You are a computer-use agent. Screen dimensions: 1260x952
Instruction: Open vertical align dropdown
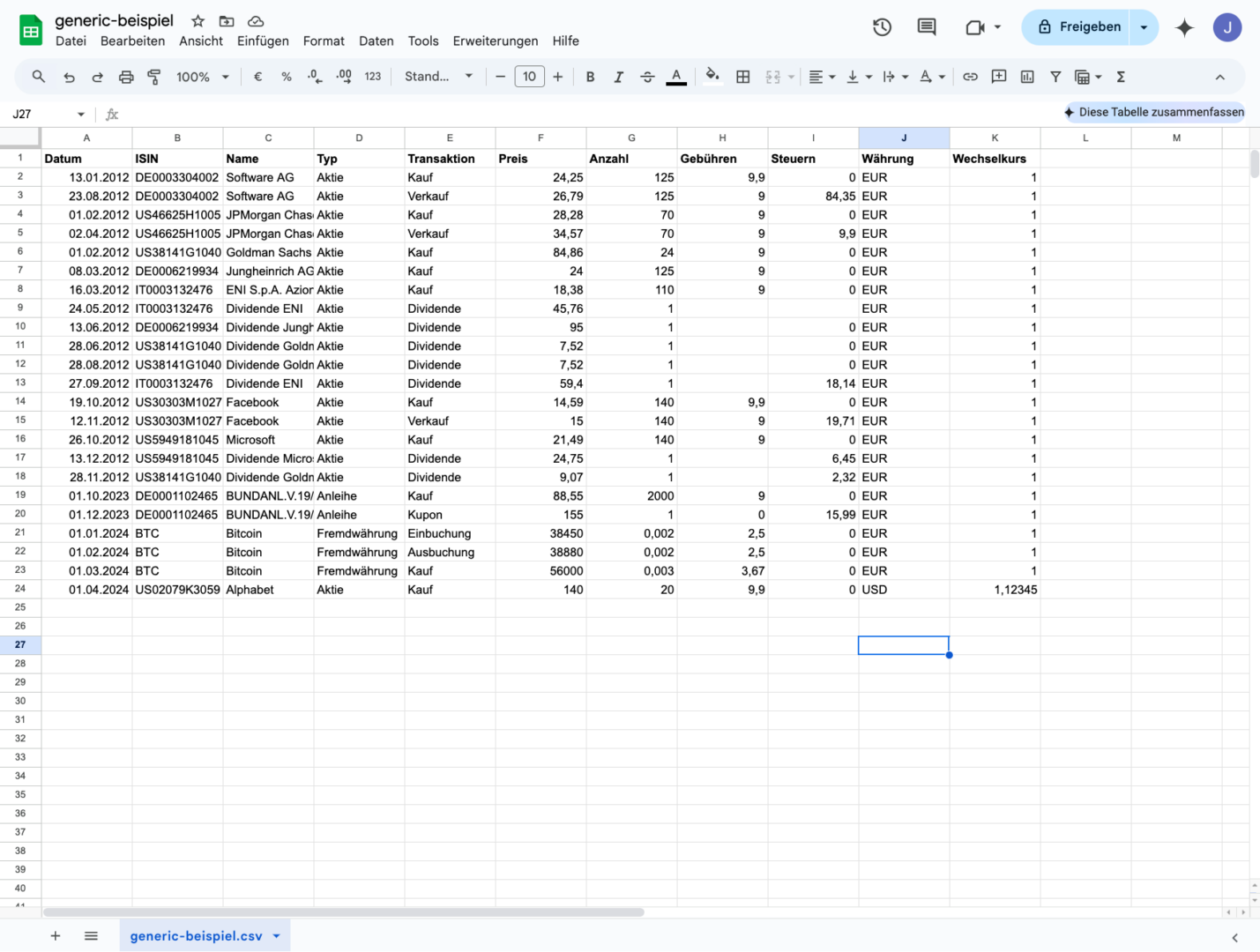(x=859, y=77)
